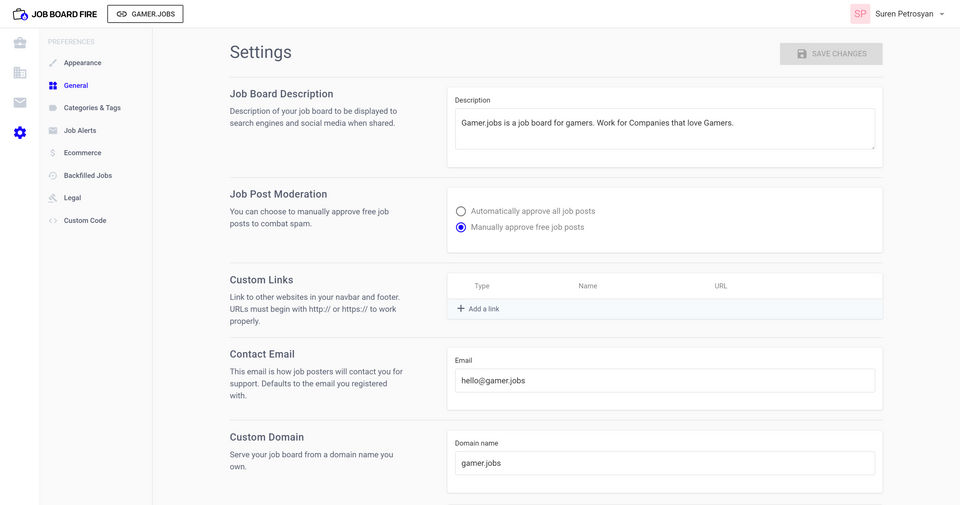Focus the contact Email input field
This screenshot has width=960, height=505.
(664, 380)
